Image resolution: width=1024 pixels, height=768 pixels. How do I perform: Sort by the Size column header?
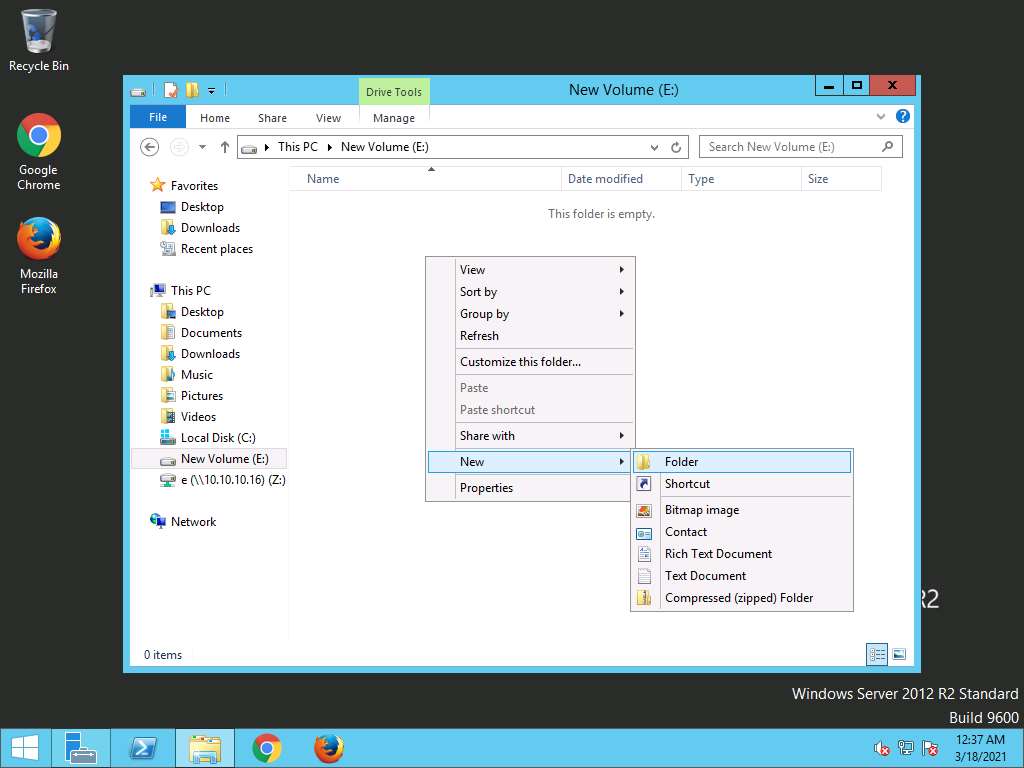(x=841, y=179)
